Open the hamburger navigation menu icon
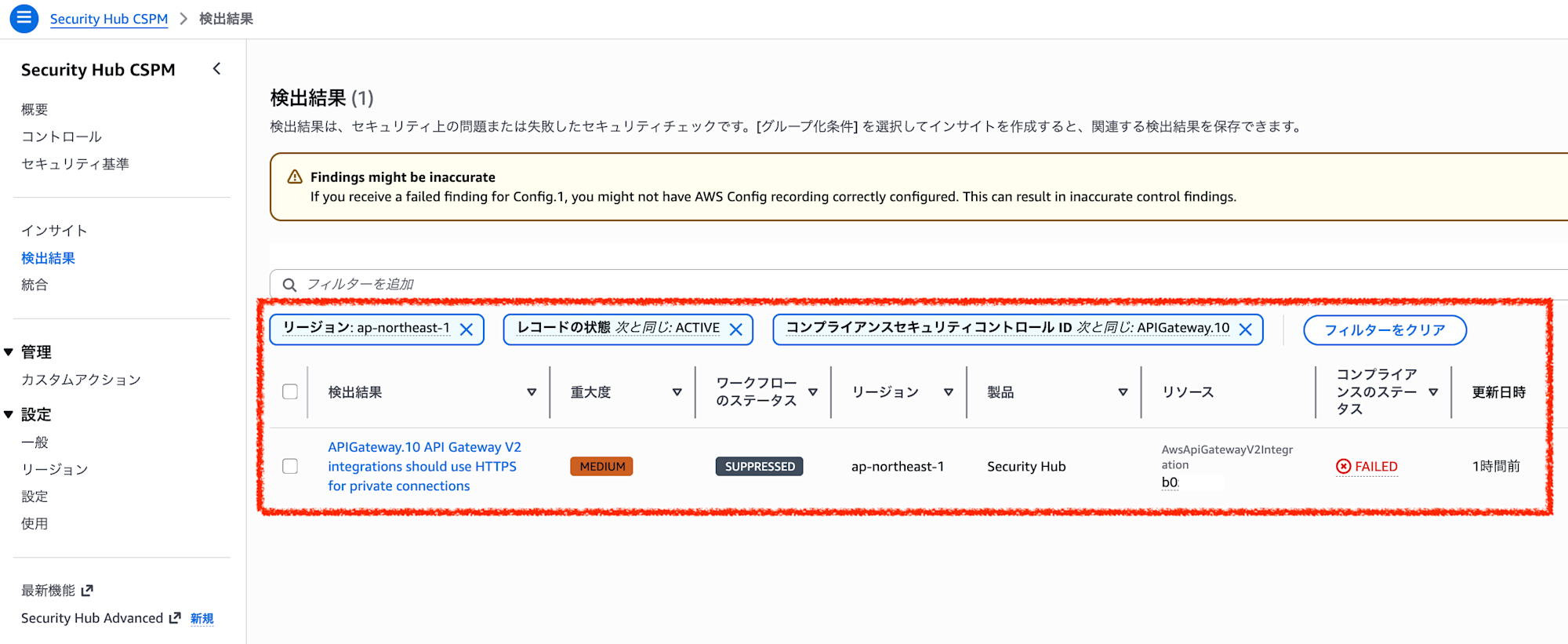 tap(24, 18)
